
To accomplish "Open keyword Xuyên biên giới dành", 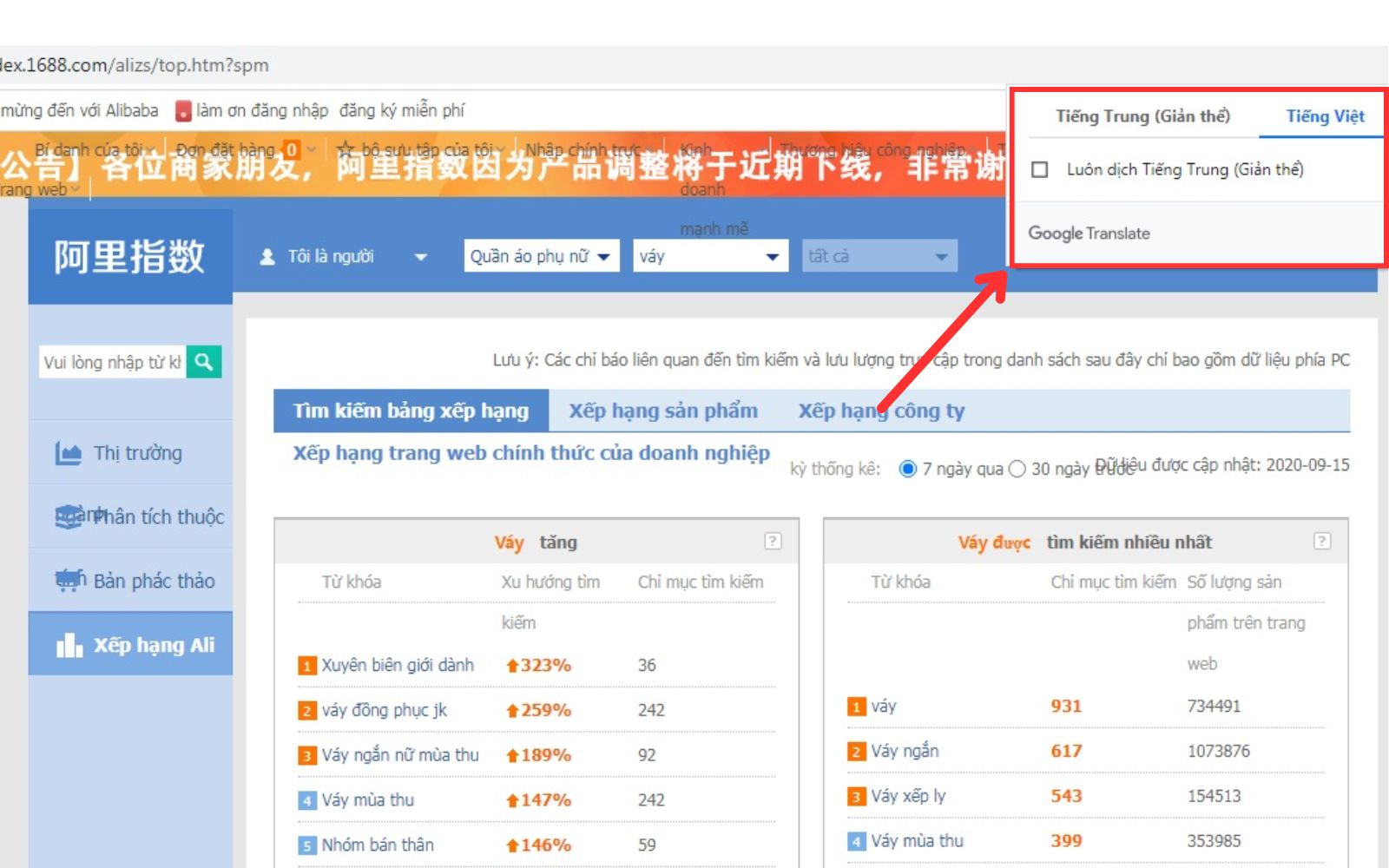I will [398, 665].
